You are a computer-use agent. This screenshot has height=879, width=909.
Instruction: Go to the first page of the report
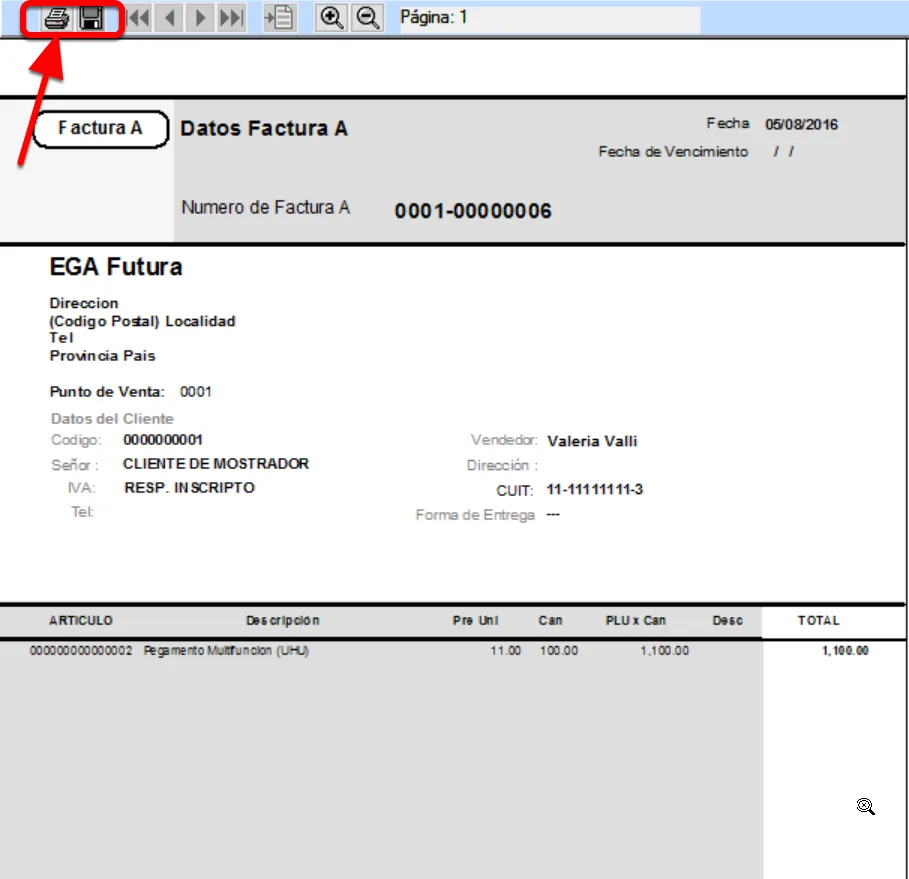139,19
